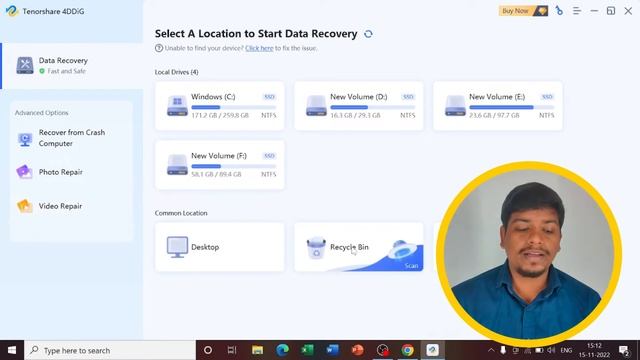Viewport: 640px width, 360px height.
Task: Select the New Volume (E:) drive
Action: tap(498, 106)
